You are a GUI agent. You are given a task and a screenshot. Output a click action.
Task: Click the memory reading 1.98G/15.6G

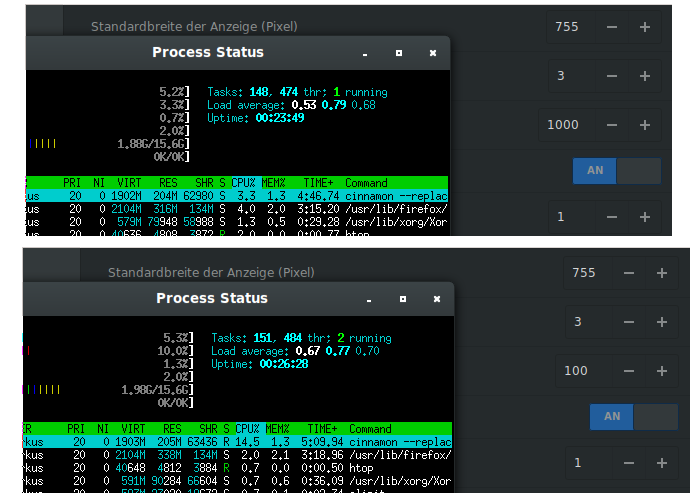156,390
